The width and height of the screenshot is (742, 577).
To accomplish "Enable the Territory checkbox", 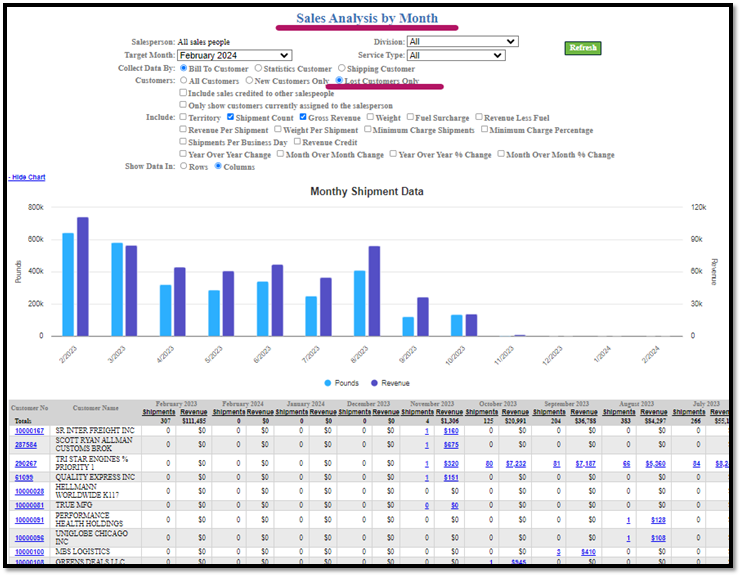I will (183, 117).
